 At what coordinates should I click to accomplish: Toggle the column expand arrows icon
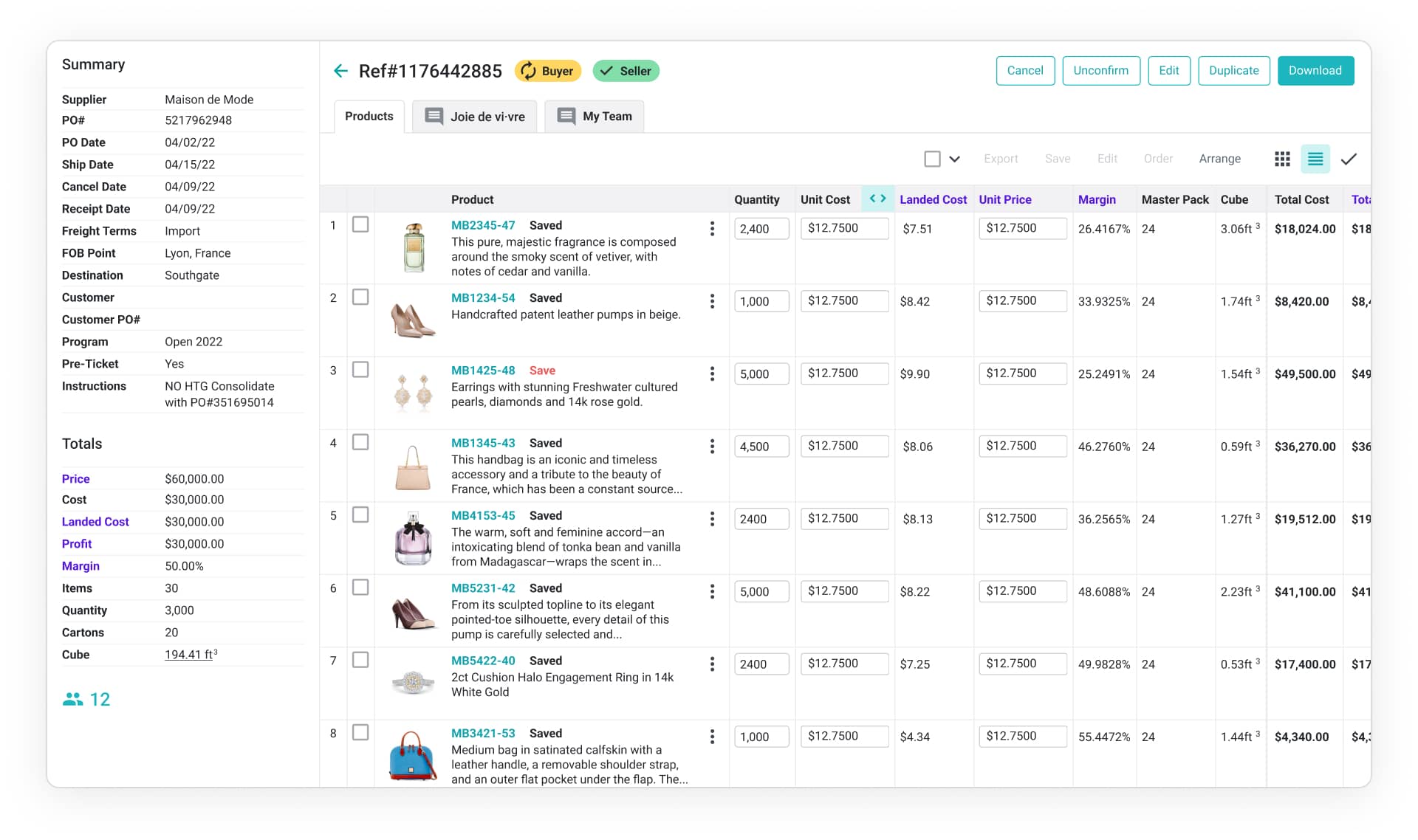tap(877, 199)
